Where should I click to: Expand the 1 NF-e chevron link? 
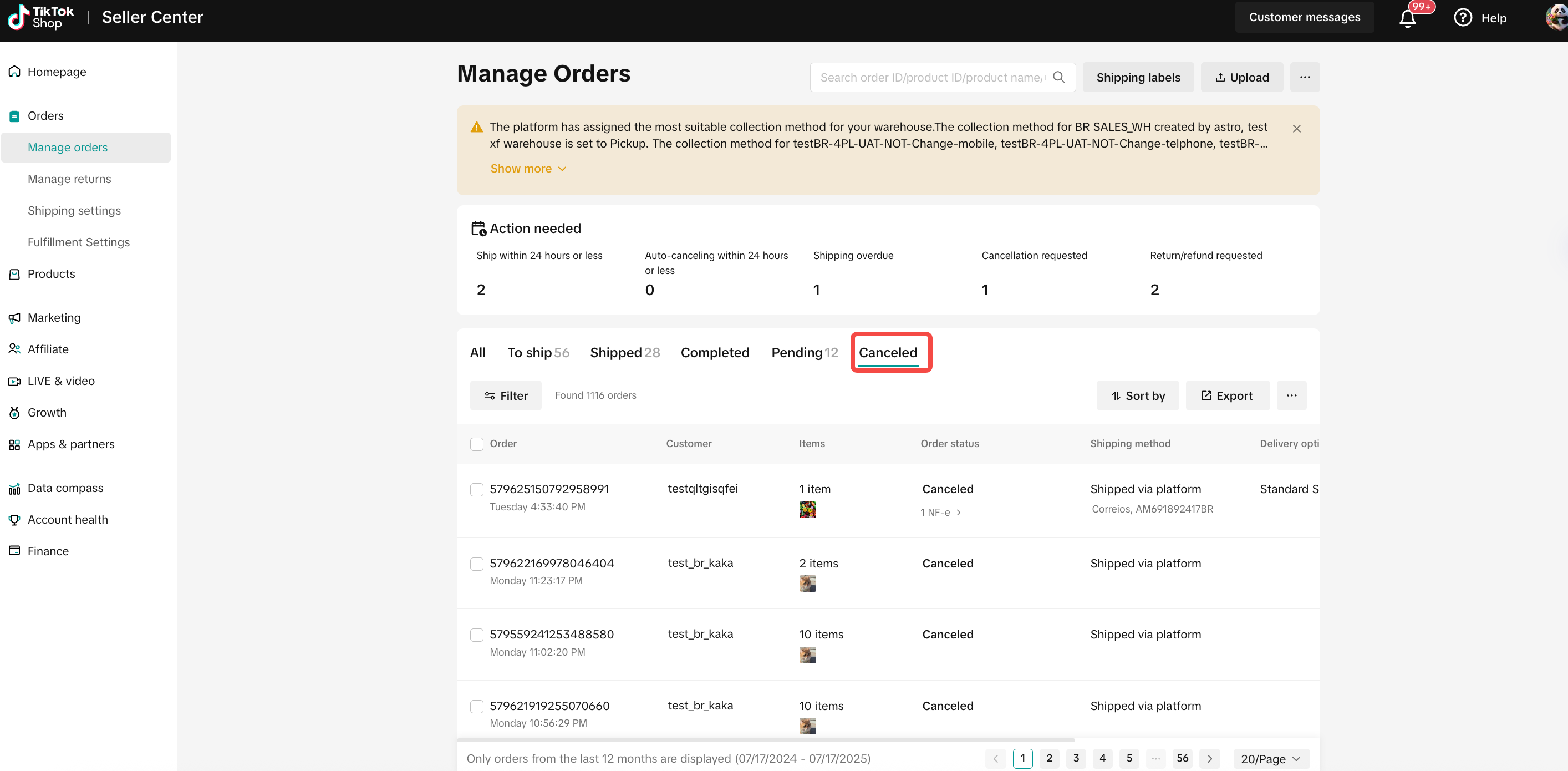(x=941, y=512)
